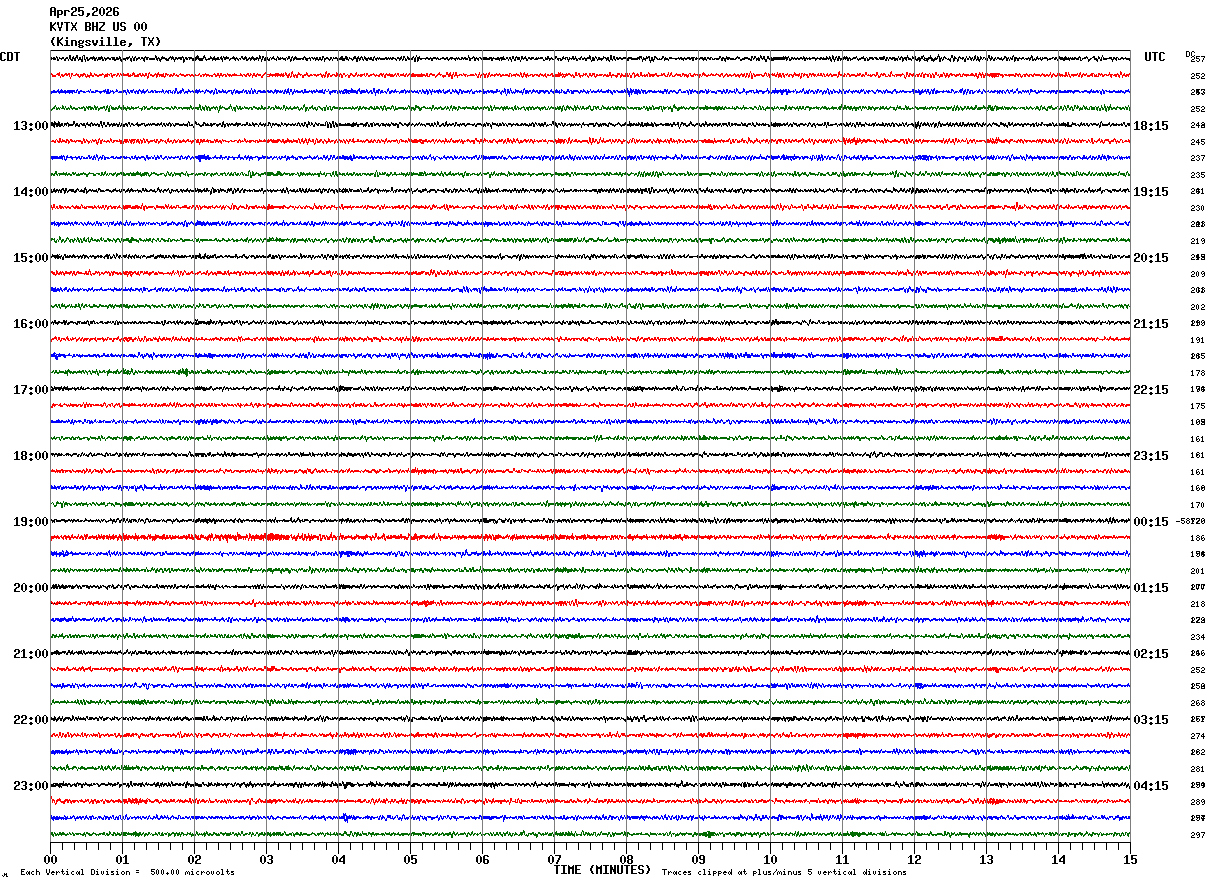The height and width of the screenshot is (886, 1210).
Task: Click the 20:15 UTC row label
Action: point(1151,258)
